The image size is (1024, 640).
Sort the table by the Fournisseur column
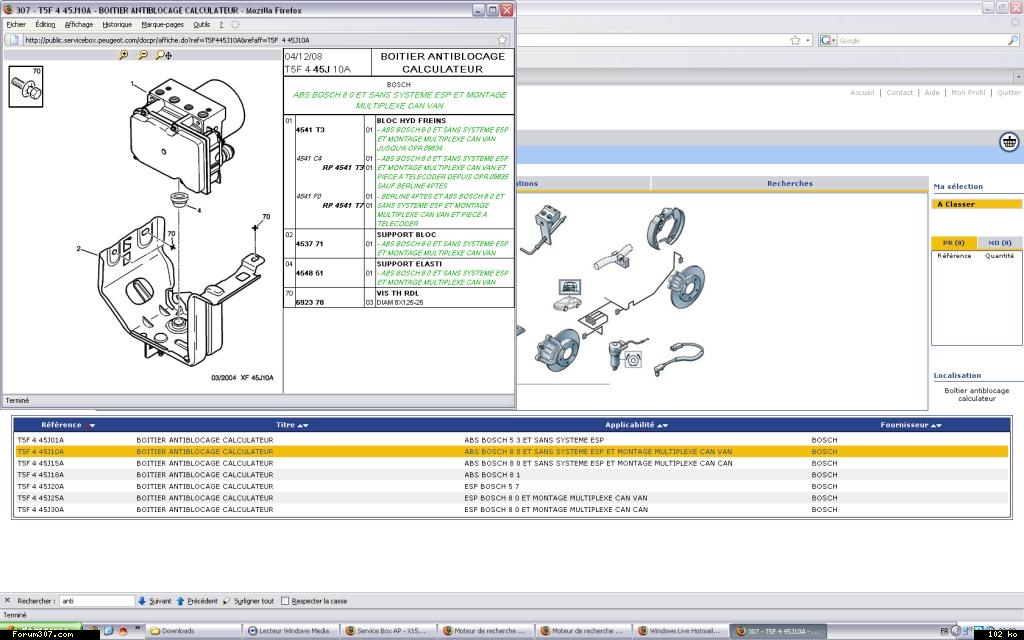(x=910, y=425)
